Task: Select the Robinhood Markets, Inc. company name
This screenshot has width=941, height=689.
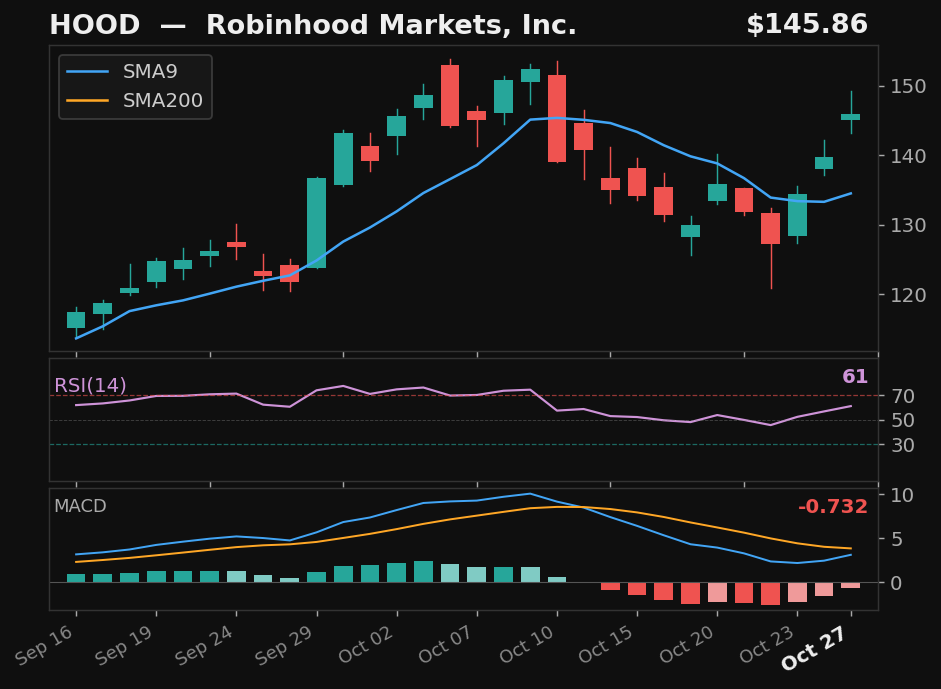Action: pos(391,25)
